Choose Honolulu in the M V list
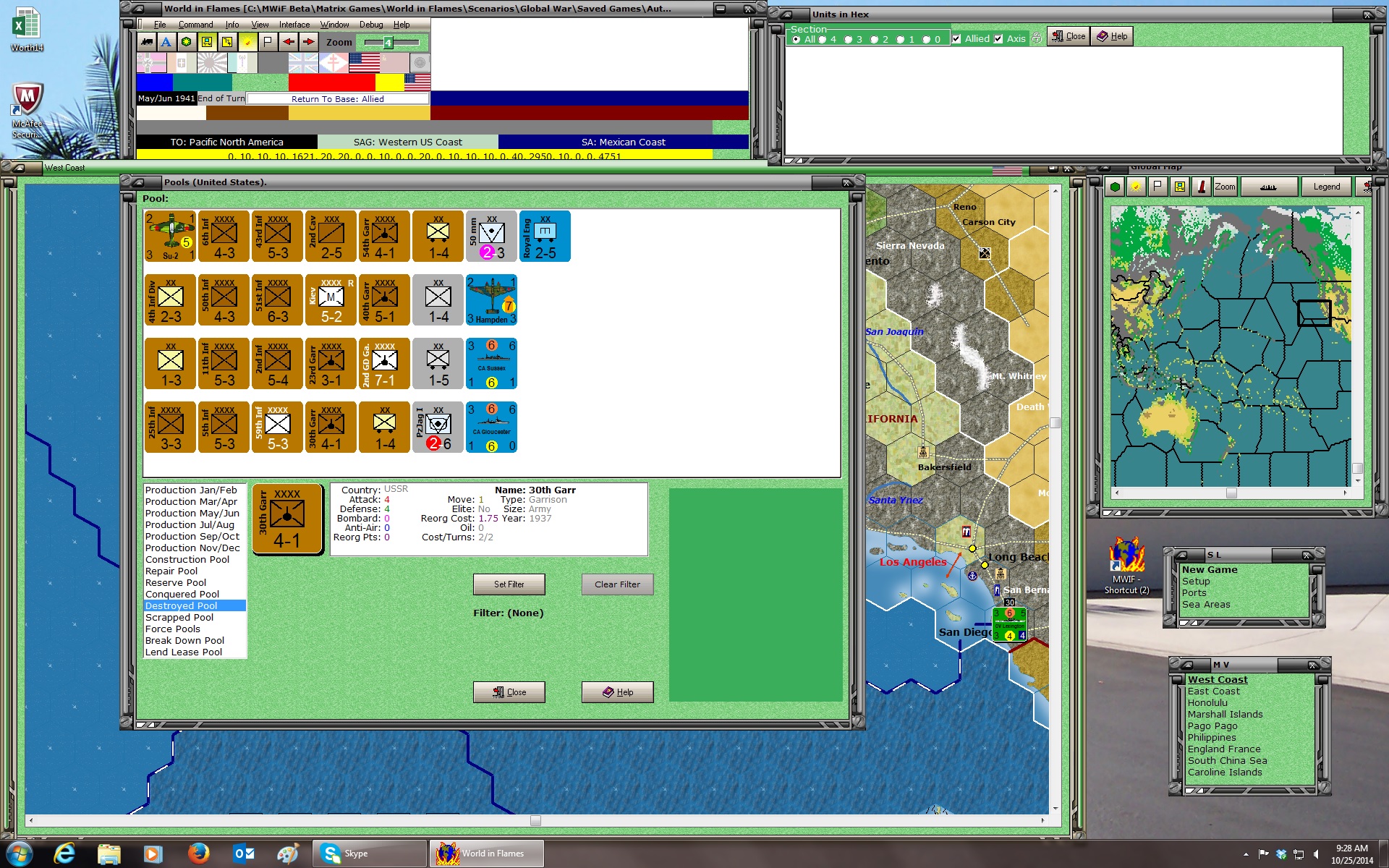 [1207, 703]
